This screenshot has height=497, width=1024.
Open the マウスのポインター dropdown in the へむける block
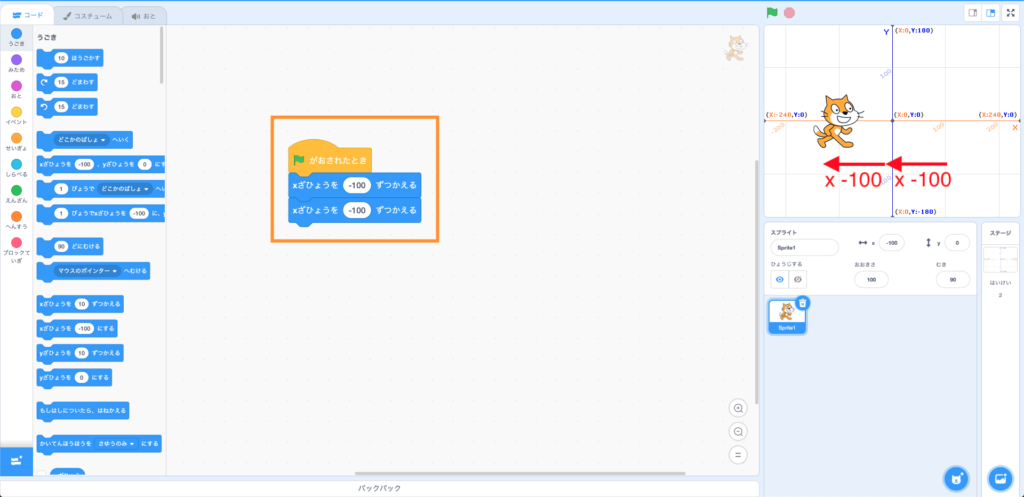[87, 270]
